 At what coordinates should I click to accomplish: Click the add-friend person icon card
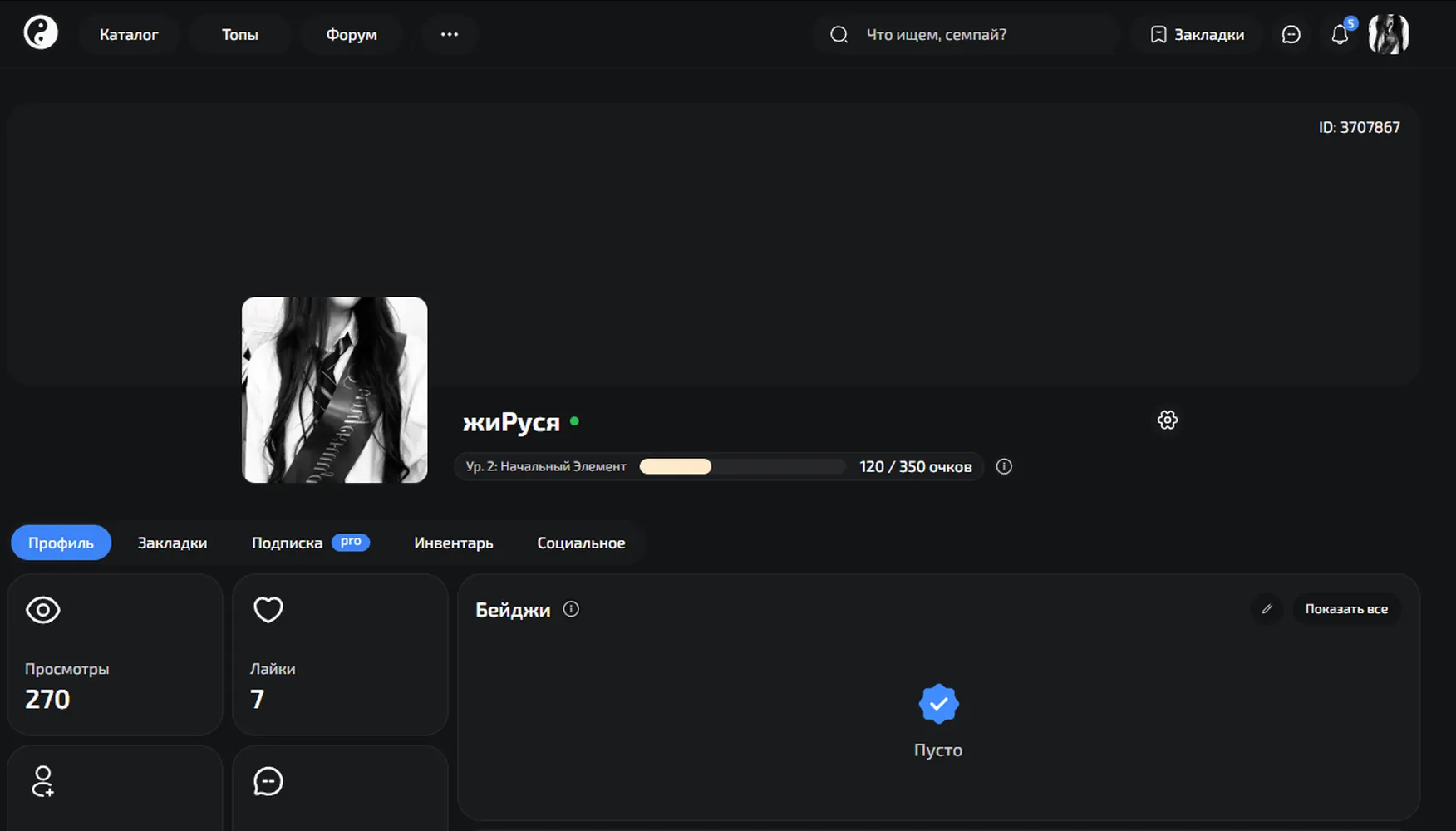pyautogui.click(x=115, y=788)
